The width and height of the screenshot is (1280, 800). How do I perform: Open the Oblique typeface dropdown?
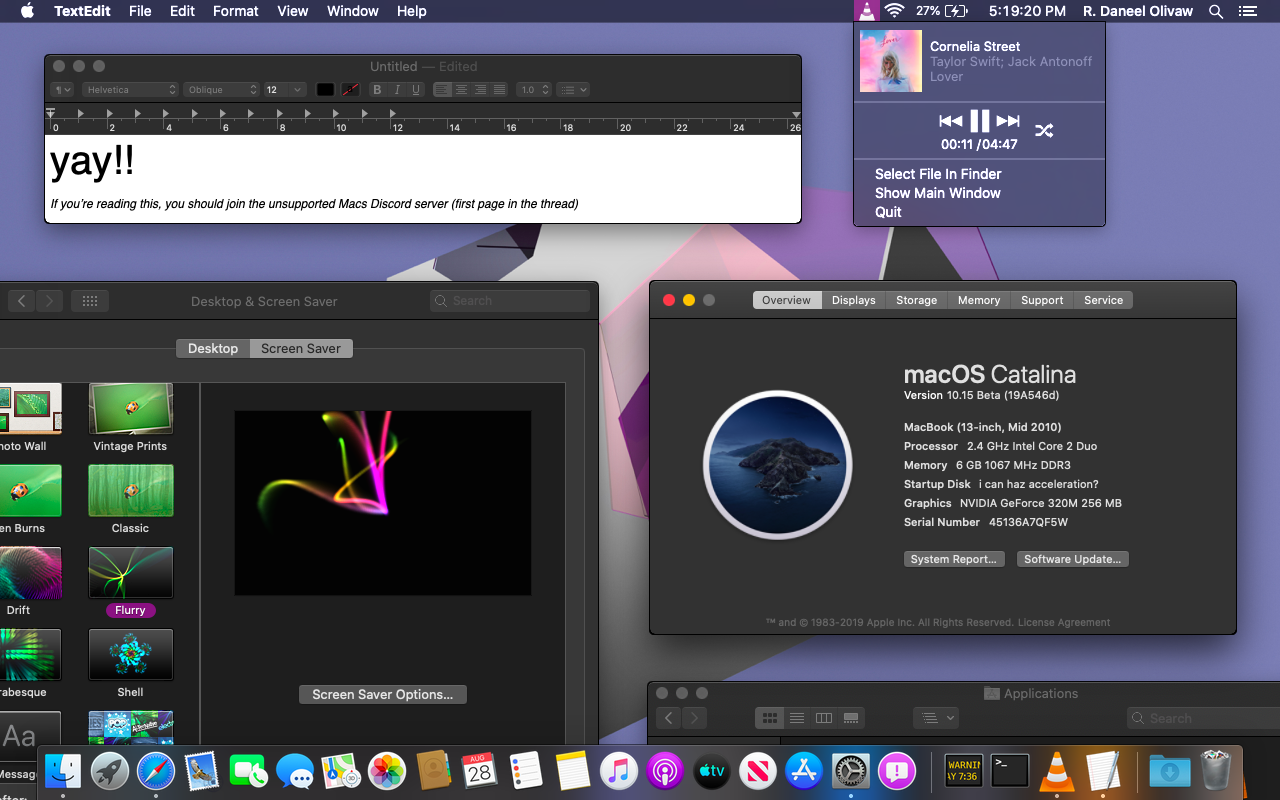click(x=221, y=90)
